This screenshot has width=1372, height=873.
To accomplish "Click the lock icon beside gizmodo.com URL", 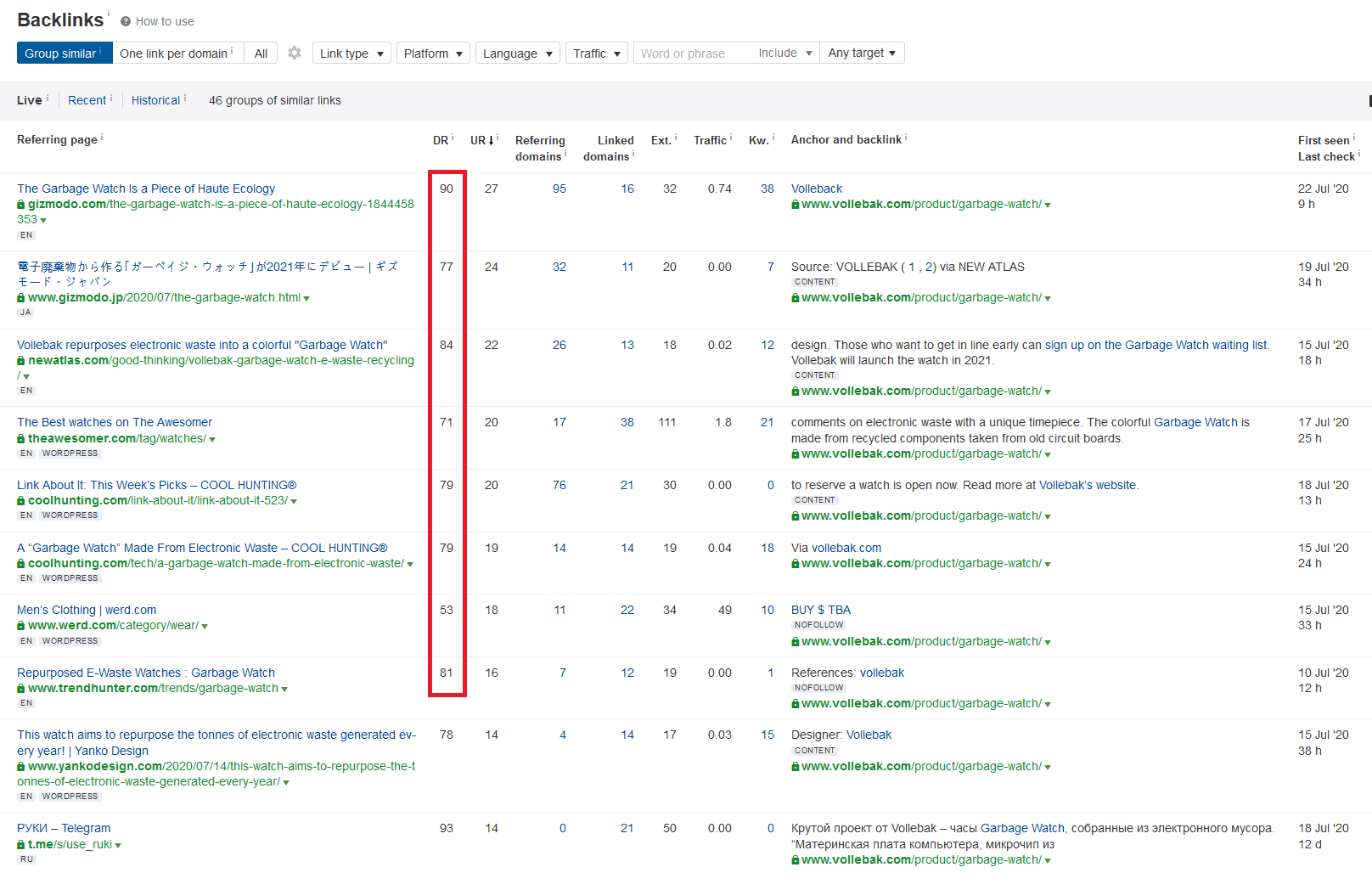I will coord(21,205).
